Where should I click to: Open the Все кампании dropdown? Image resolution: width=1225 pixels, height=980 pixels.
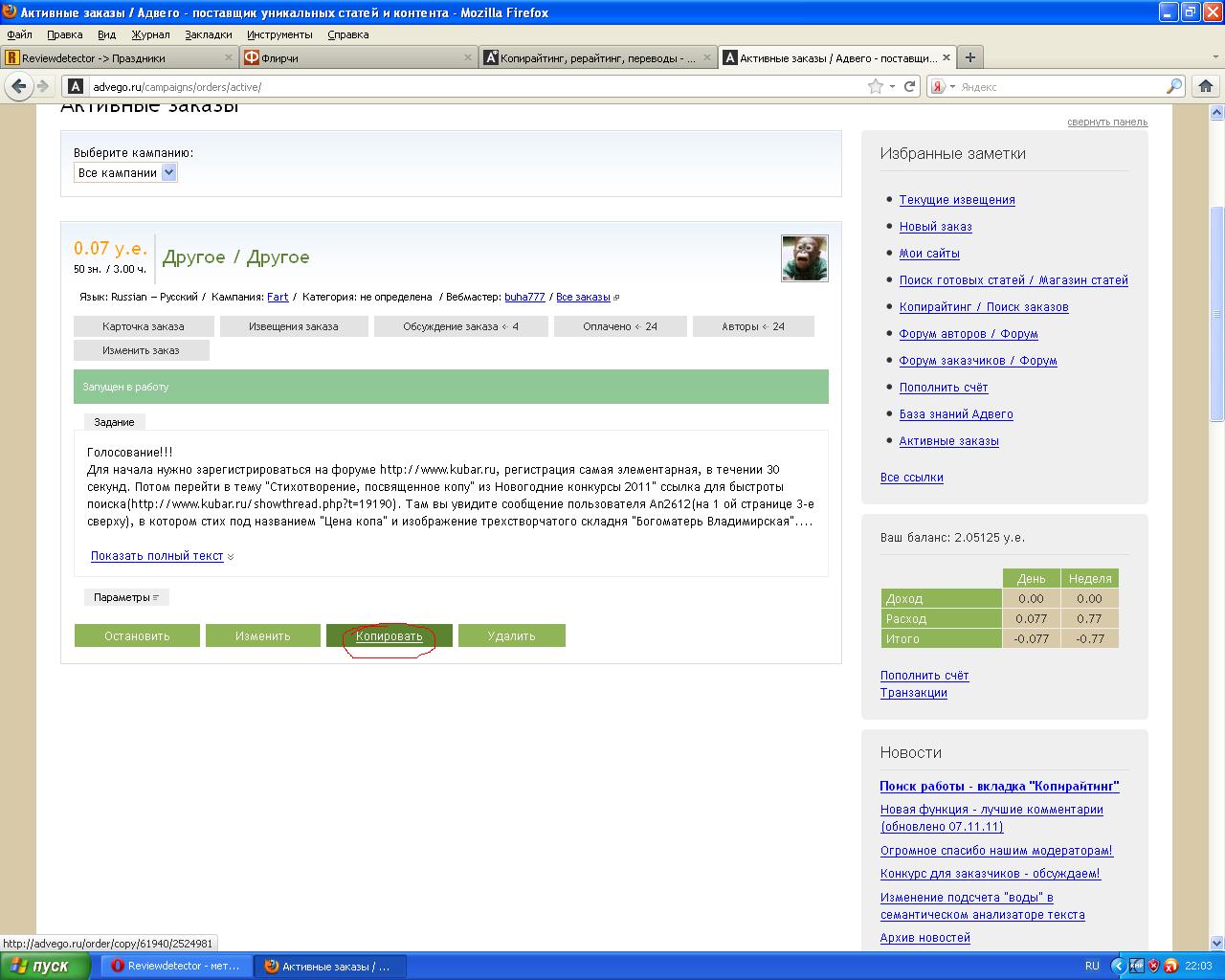click(x=125, y=172)
